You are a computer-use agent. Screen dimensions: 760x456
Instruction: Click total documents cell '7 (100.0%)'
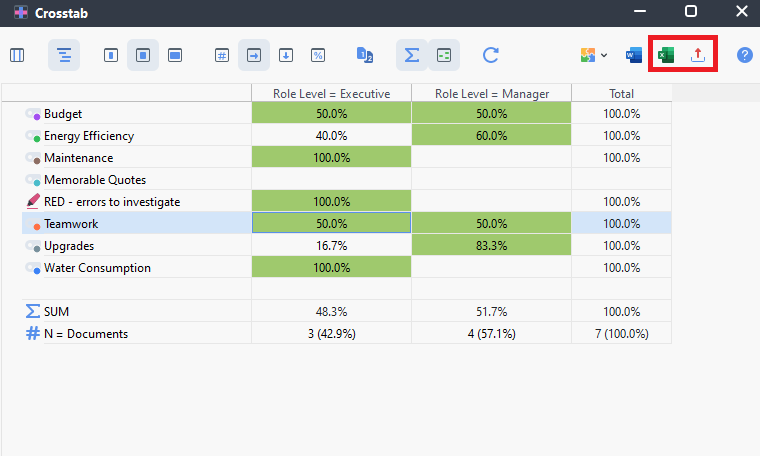[x=622, y=334]
